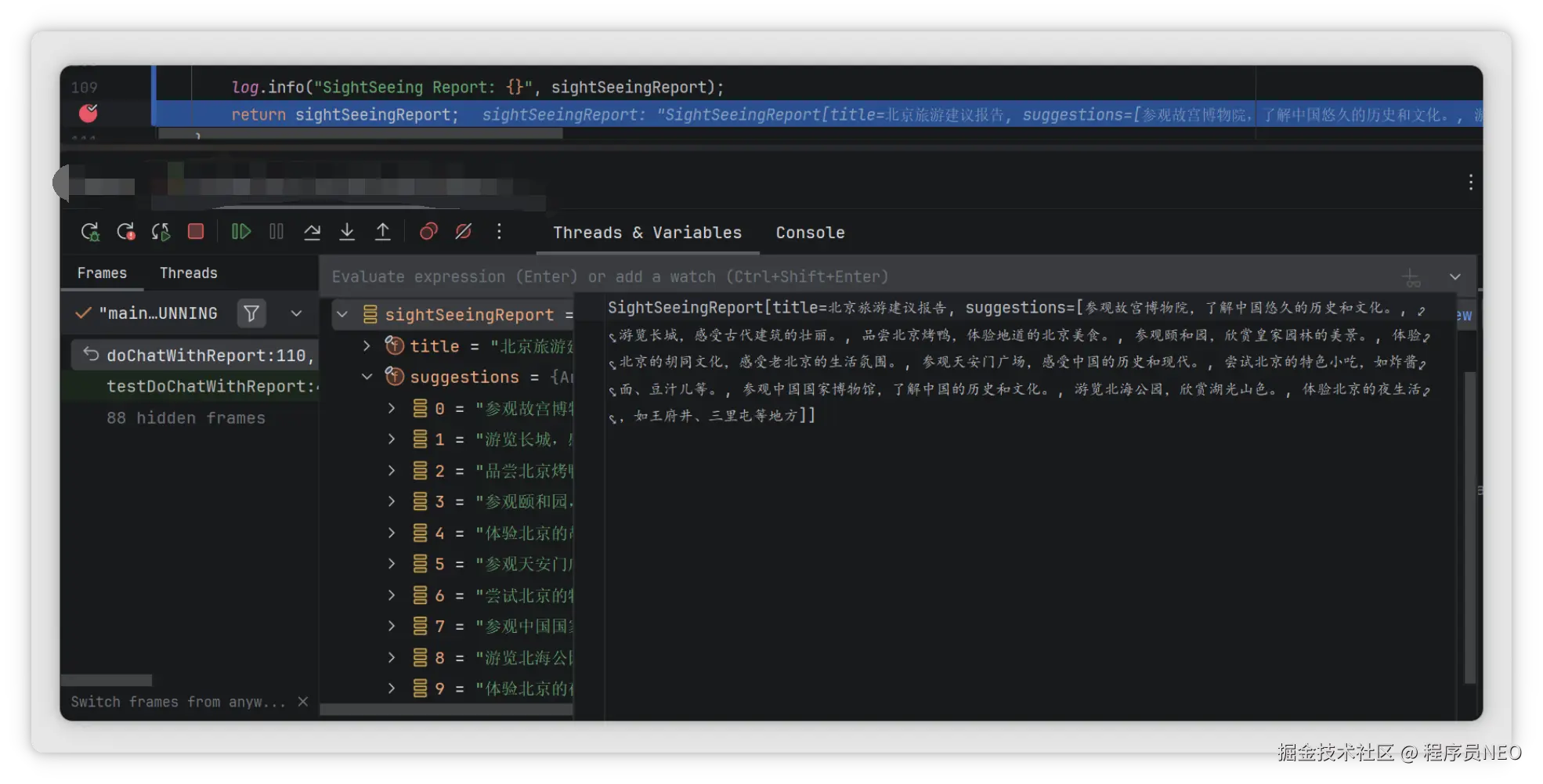The image size is (1543, 784).
Task: Click the checkmark icon beside main thread
Action: 83,313
